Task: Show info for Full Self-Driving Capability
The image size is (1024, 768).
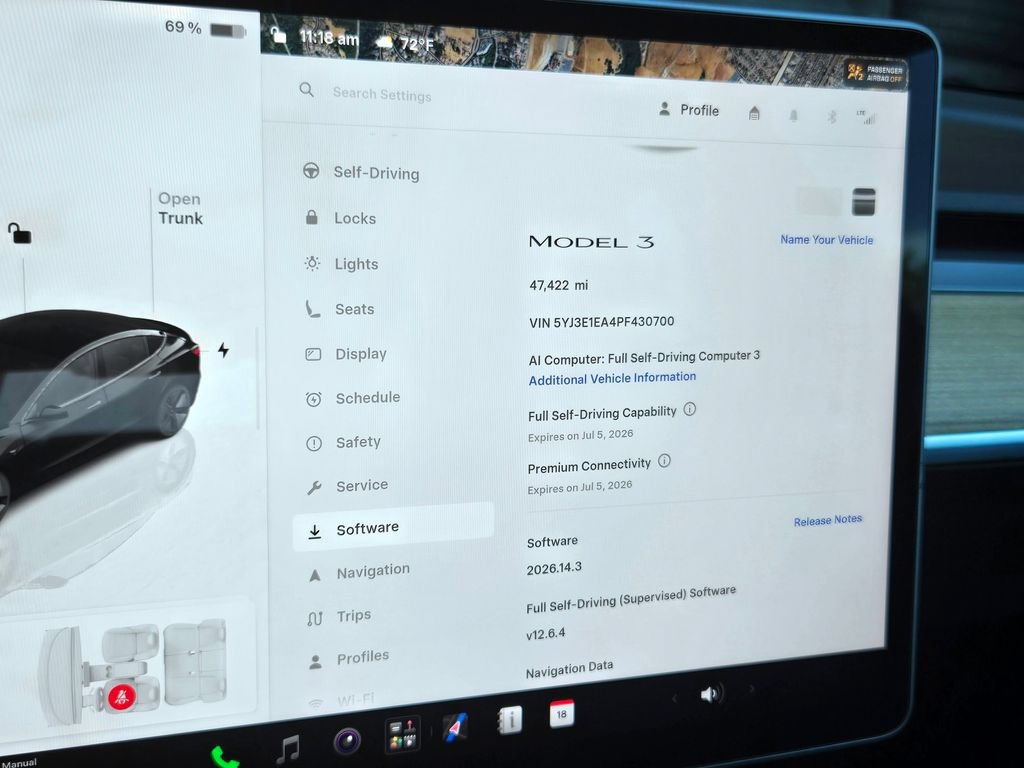Action: [690, 409]
